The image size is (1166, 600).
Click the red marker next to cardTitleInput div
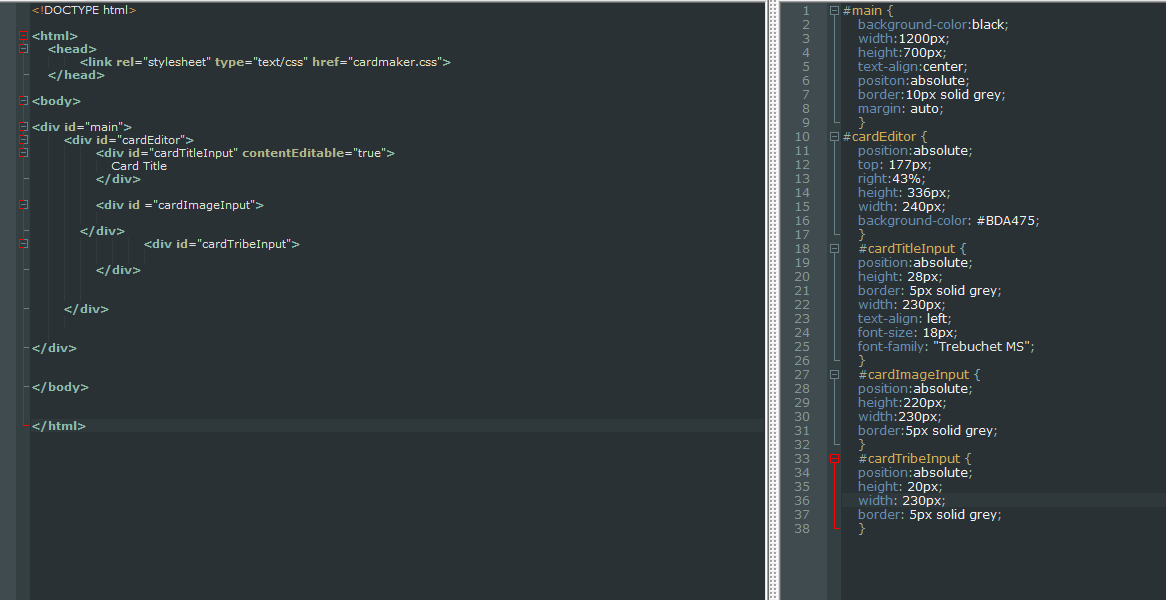pos(22,152)
